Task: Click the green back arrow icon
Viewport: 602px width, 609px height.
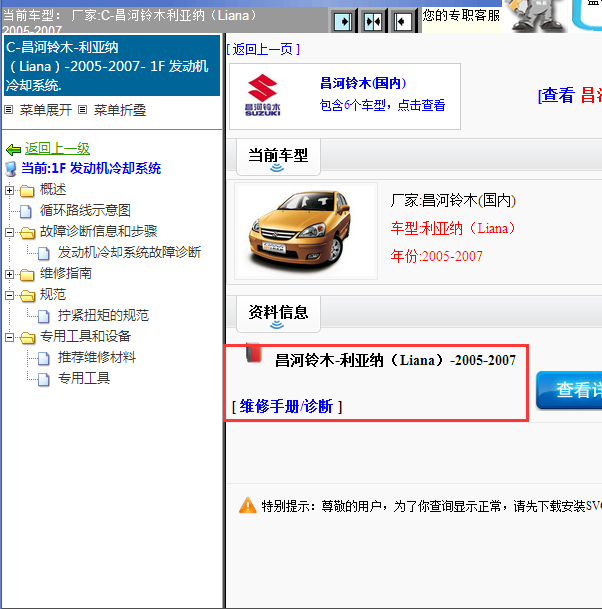Action: point(13,149)
